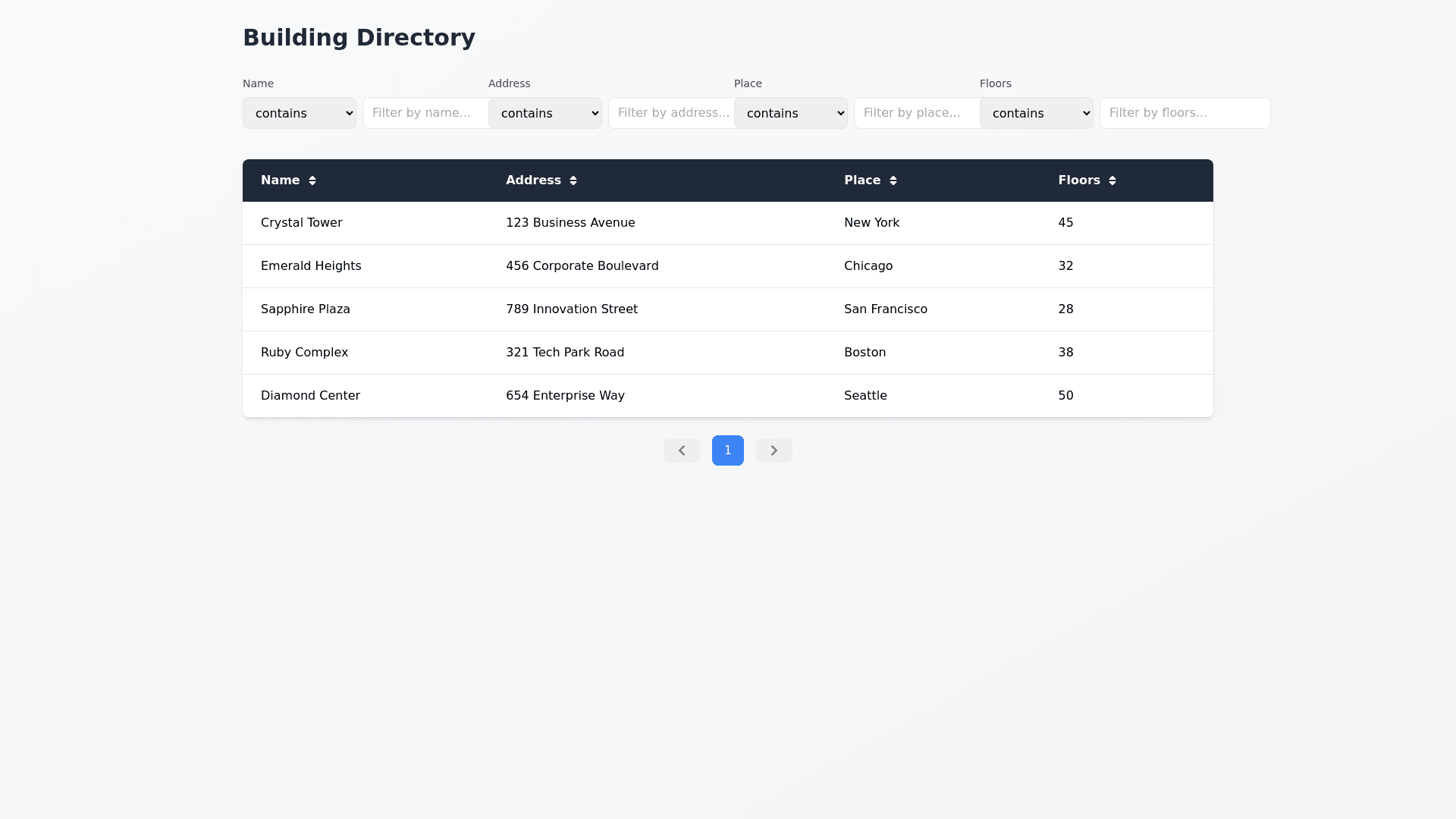The width and height of the screenshot is (1456, 819).
Task: Click 321 Tech Park Road address
Action: click(x=565, y=353)
